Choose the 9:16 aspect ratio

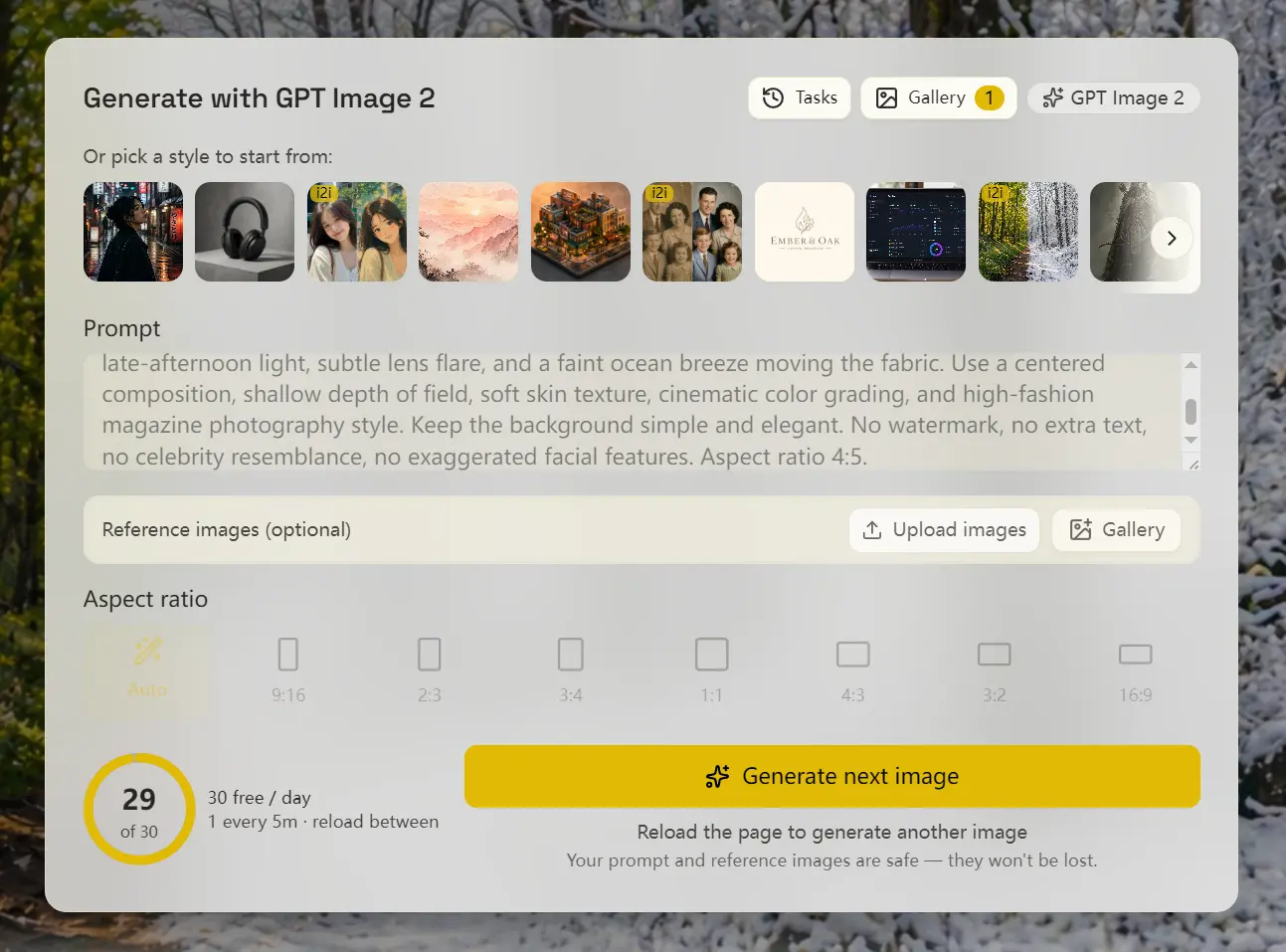[288, 668]
